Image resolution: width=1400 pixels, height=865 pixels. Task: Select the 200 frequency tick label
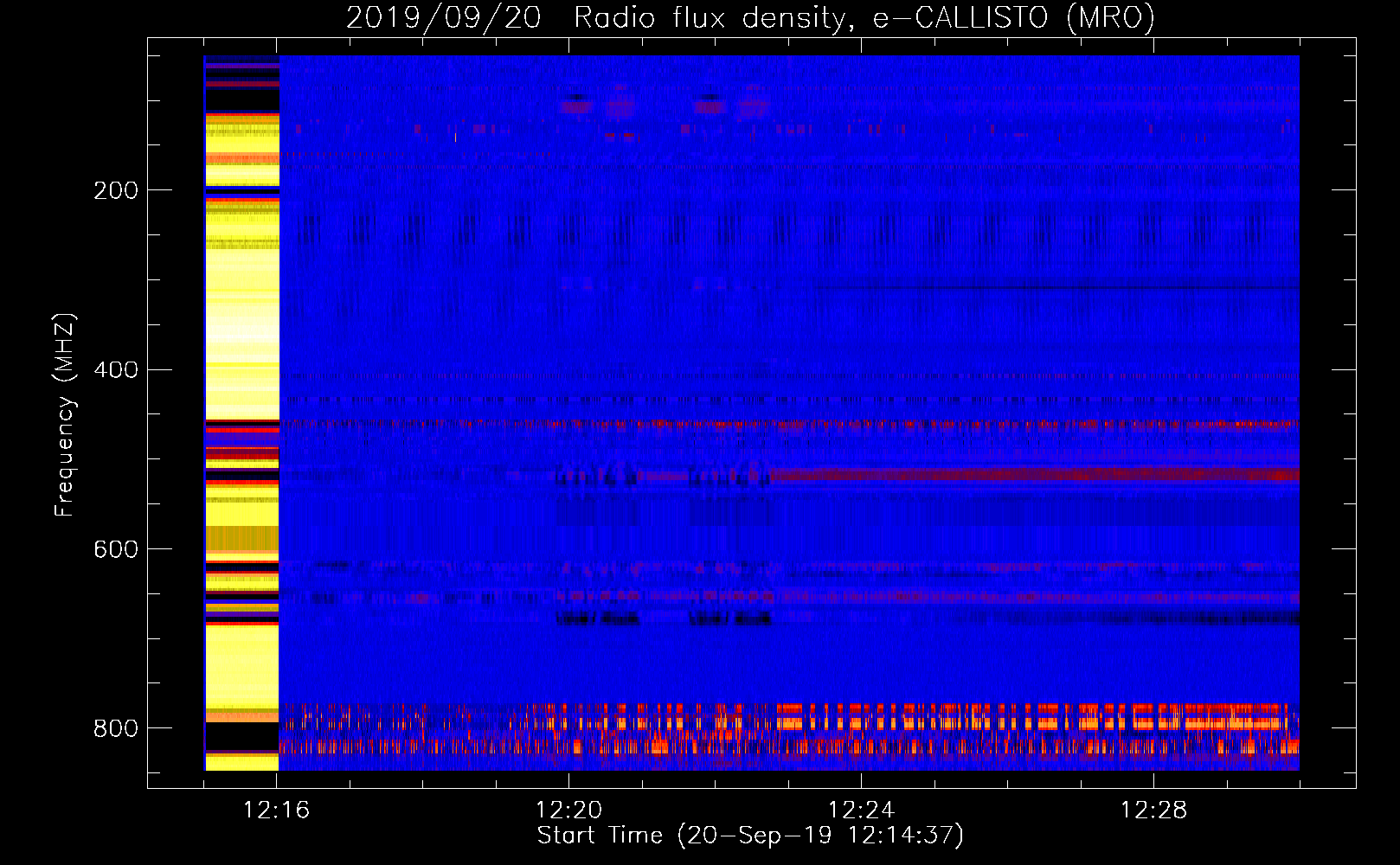(116, 190)
